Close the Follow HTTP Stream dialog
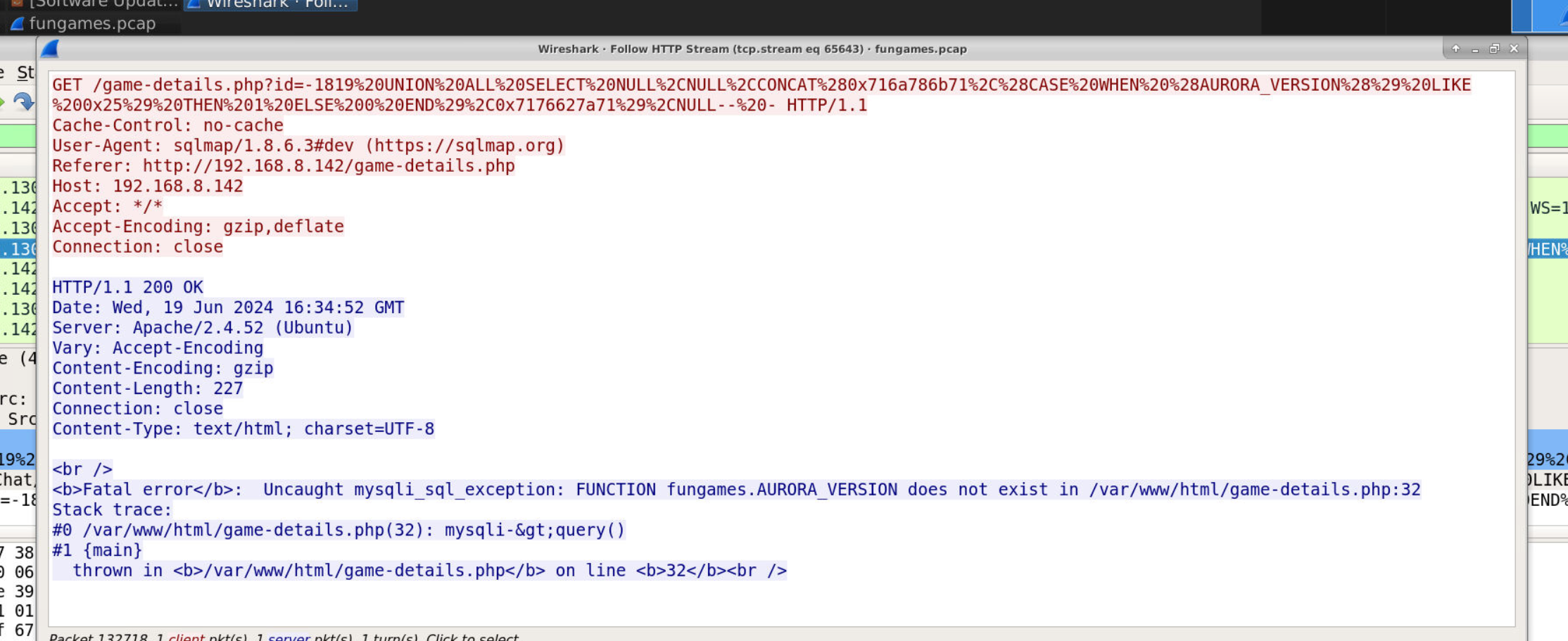Viewport: 1568px width, 641px height. click(1514, 49)
